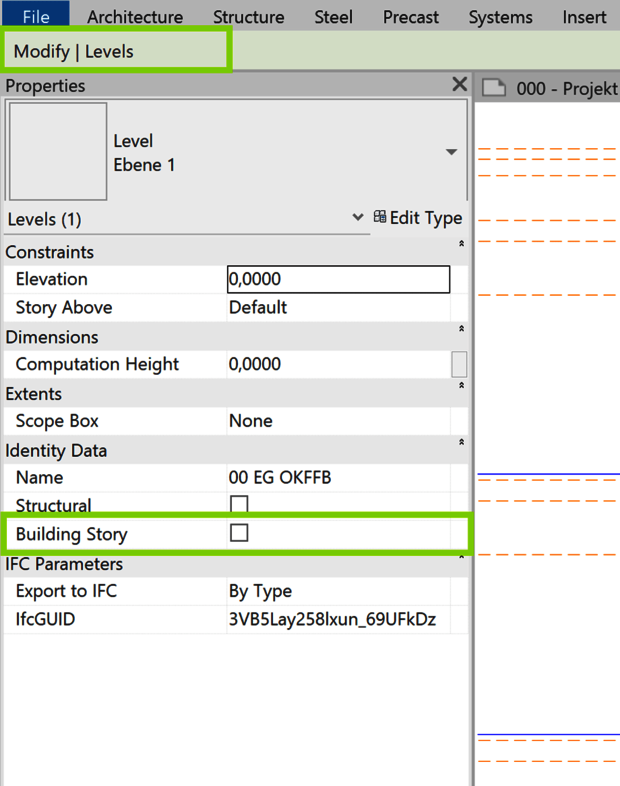Viewport: 620px width, 786px height.
Task: Select the Modify | Levels contextual tab
Action: tap(74, 51)
